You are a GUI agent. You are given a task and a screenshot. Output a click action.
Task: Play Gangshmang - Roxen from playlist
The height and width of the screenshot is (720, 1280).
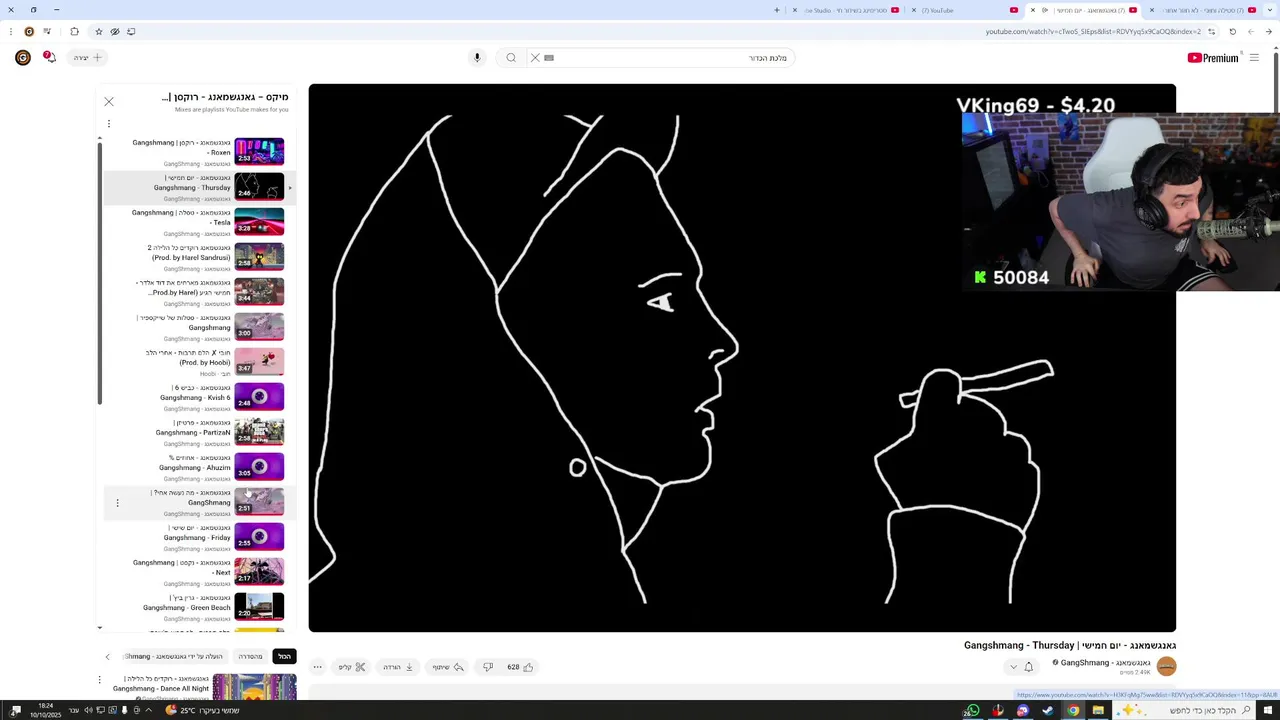click(198, 152)
